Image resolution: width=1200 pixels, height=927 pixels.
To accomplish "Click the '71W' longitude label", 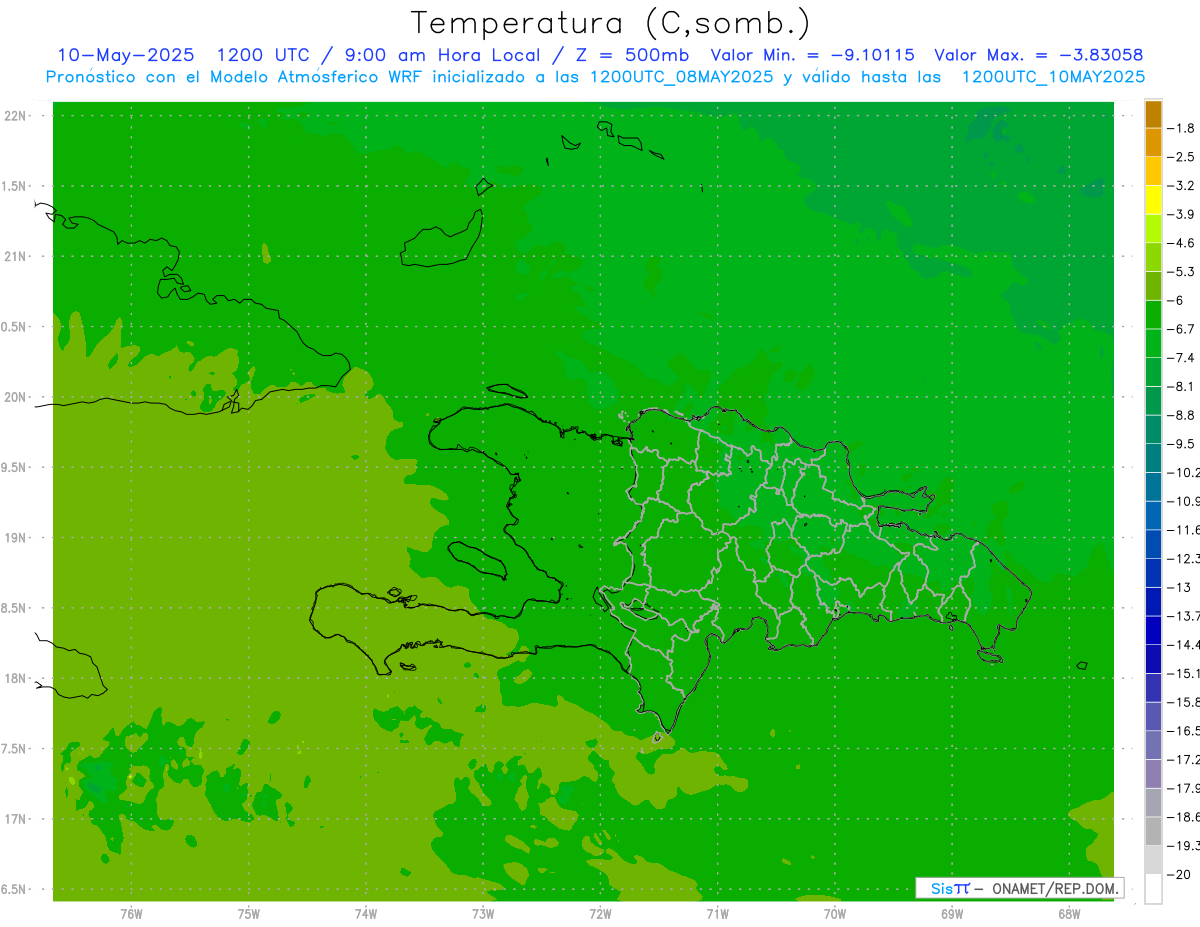I will click(x=717, y=913).
